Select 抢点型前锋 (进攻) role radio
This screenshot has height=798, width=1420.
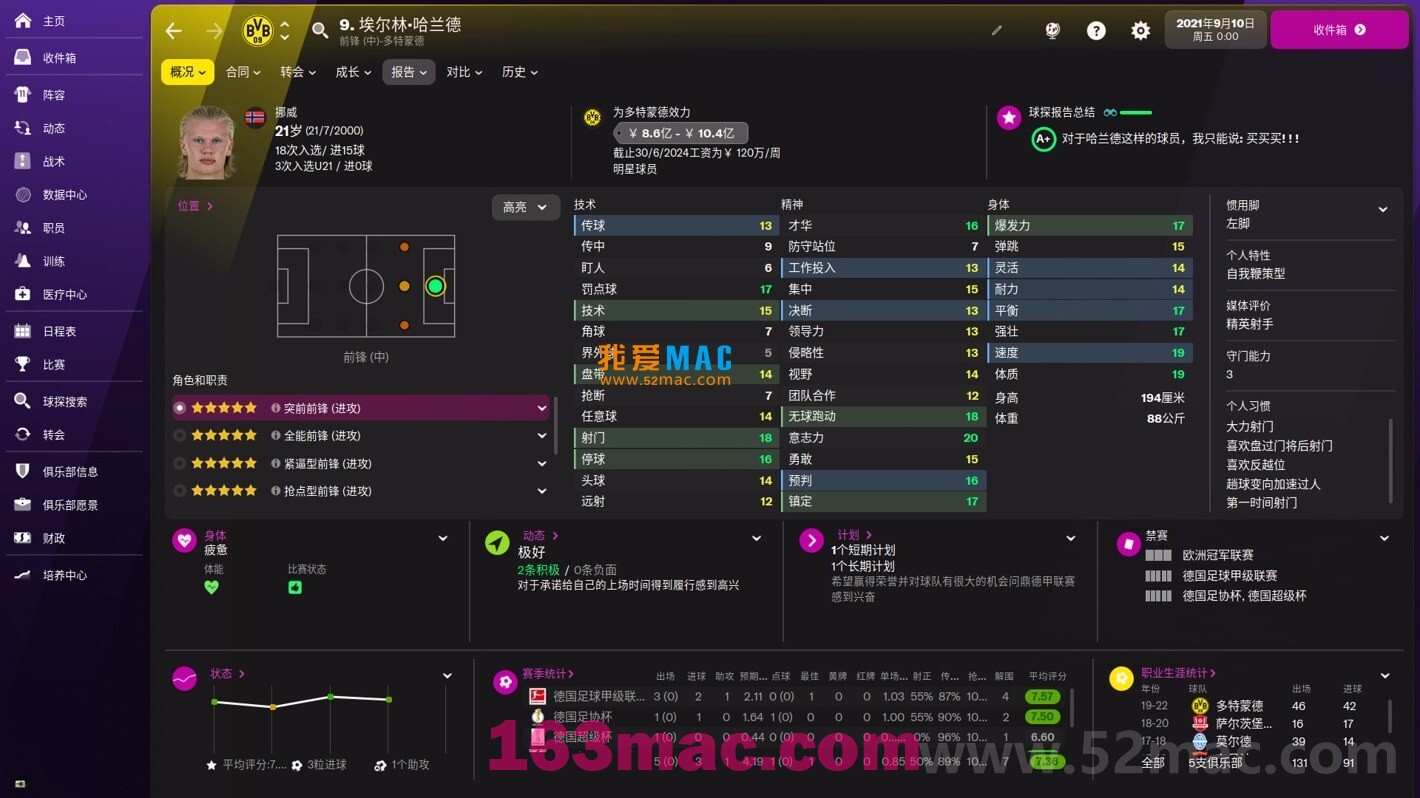(180, 491)
